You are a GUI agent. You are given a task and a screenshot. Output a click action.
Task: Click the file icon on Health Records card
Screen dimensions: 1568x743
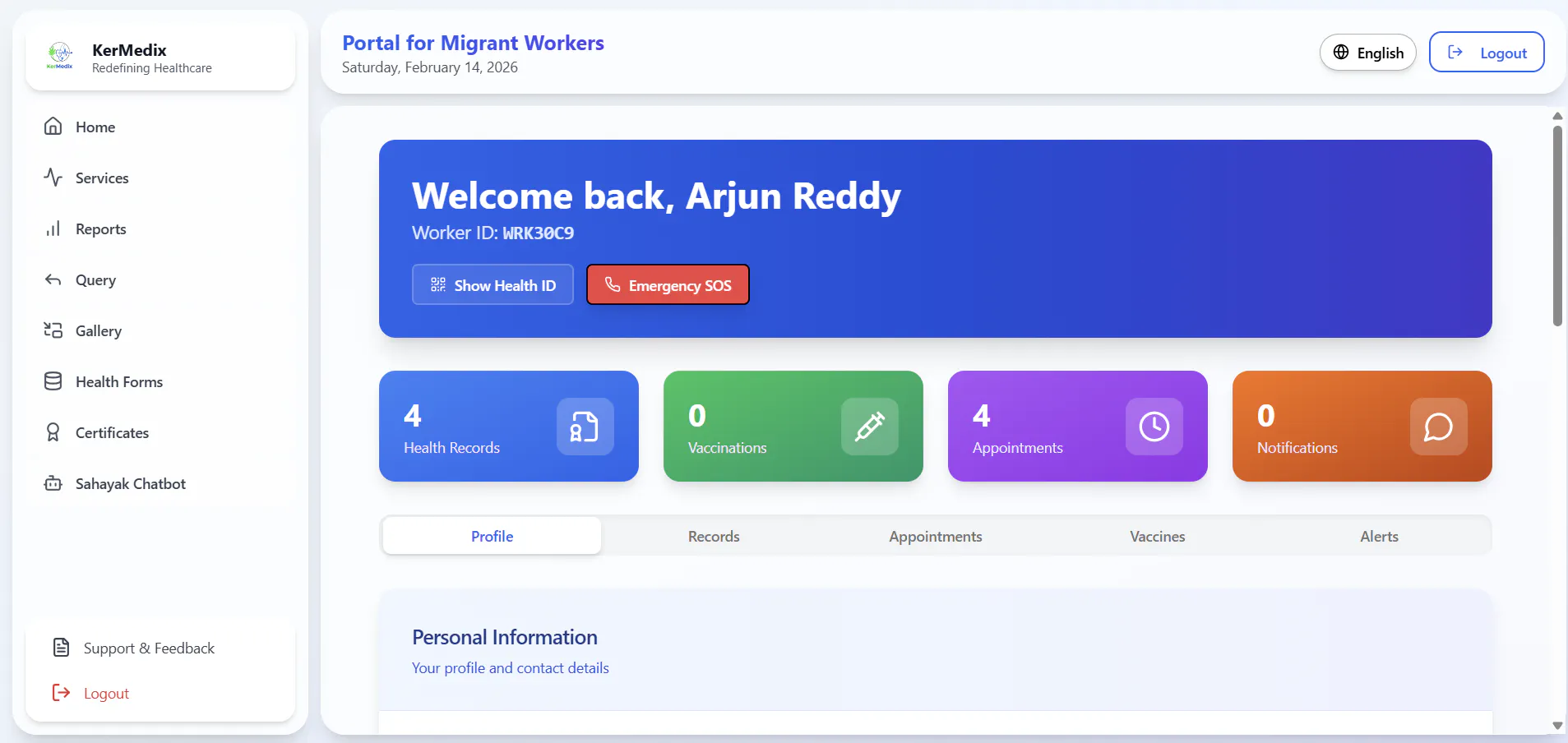pos(585,427)
